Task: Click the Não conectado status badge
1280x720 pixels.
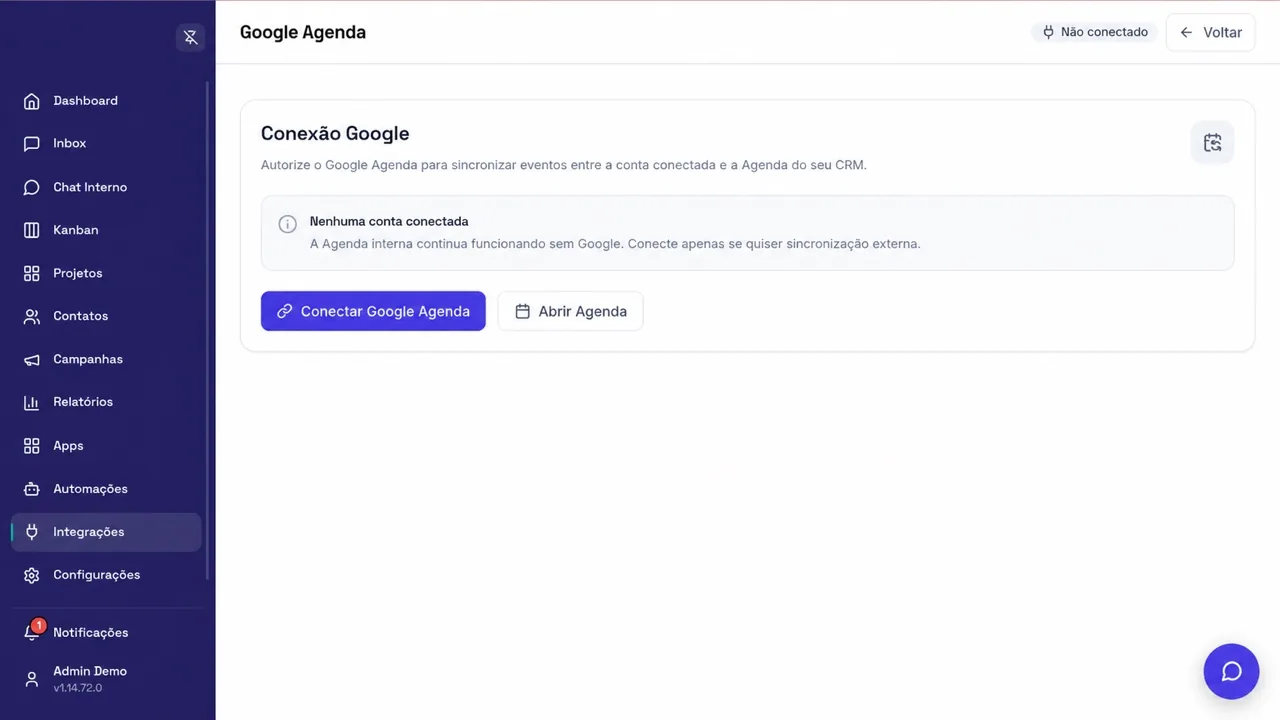Action: (1094, 32)
